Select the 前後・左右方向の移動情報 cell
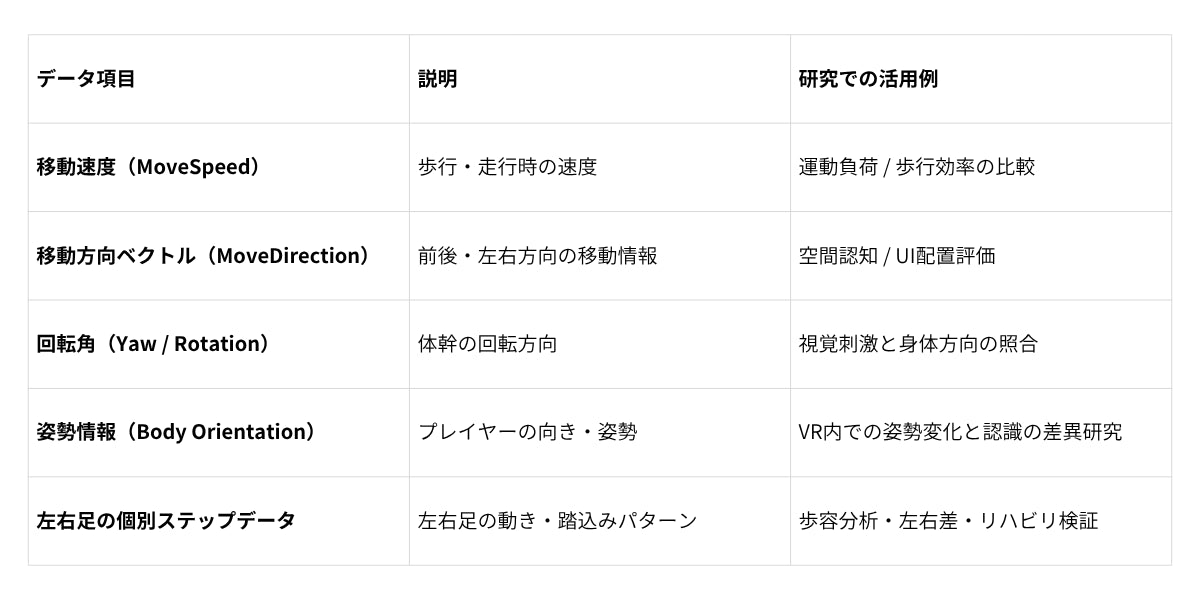Screen dimensions: 1200x600 (537, 255)
